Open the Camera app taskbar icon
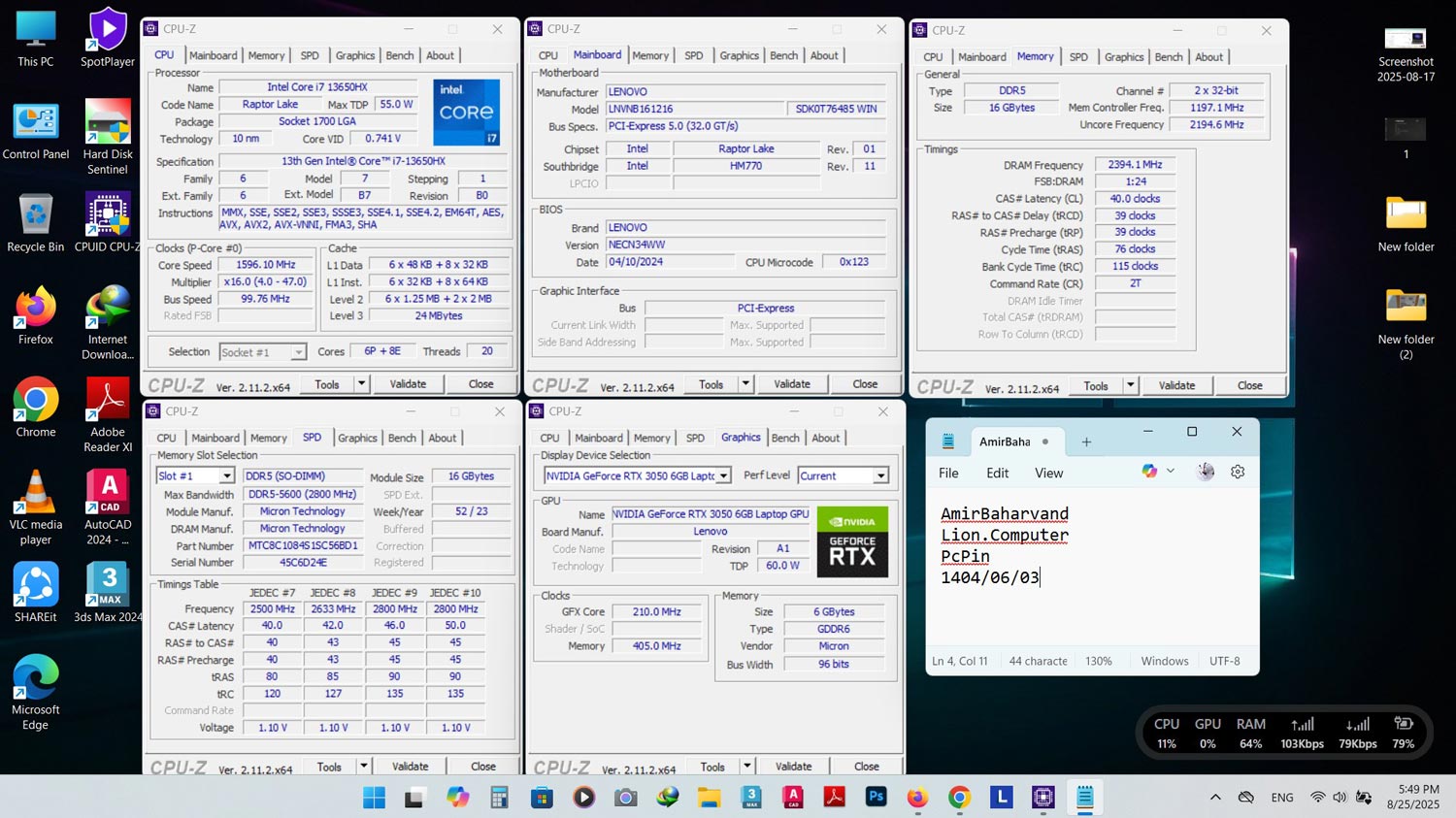The height and width of the screenshot is (818, 1456). [626, 798]
